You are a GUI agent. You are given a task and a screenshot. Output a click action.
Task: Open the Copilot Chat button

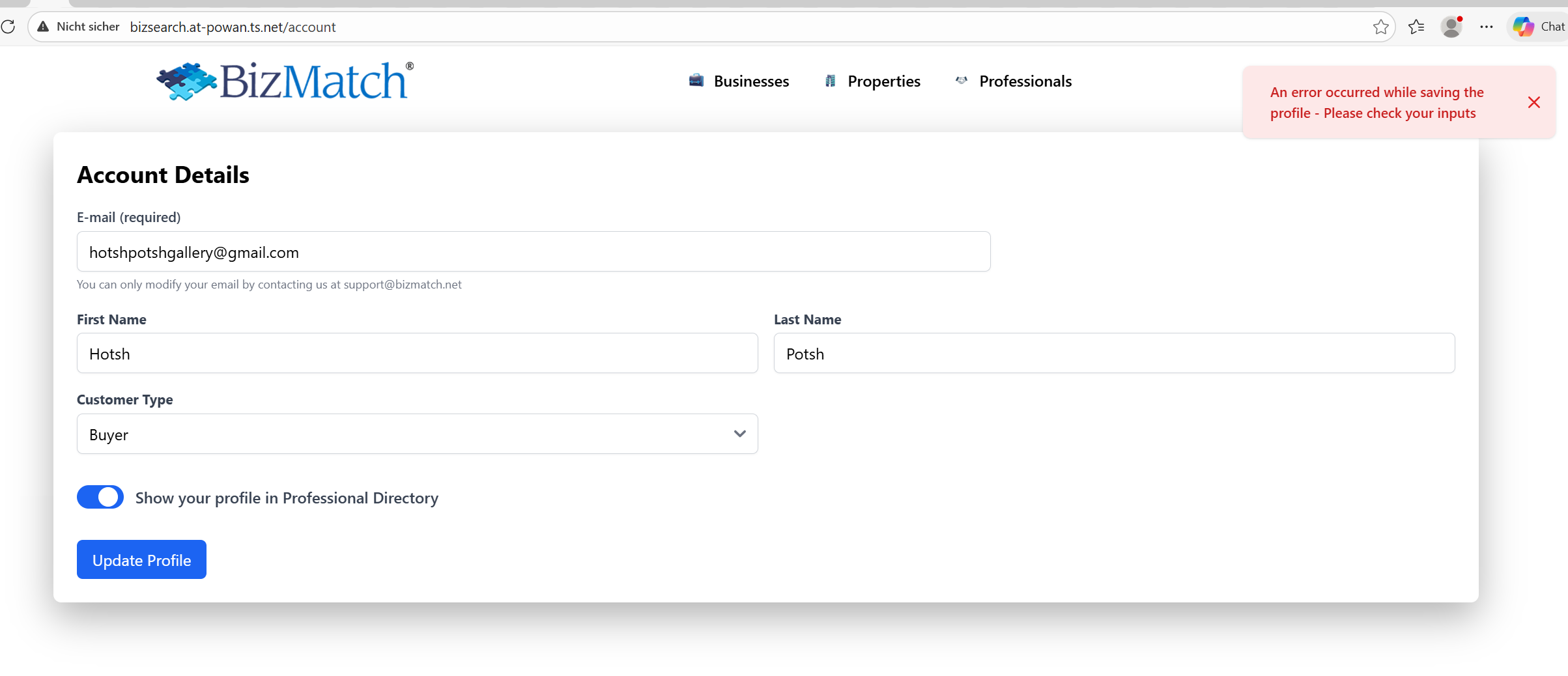tap(1538, 27)
